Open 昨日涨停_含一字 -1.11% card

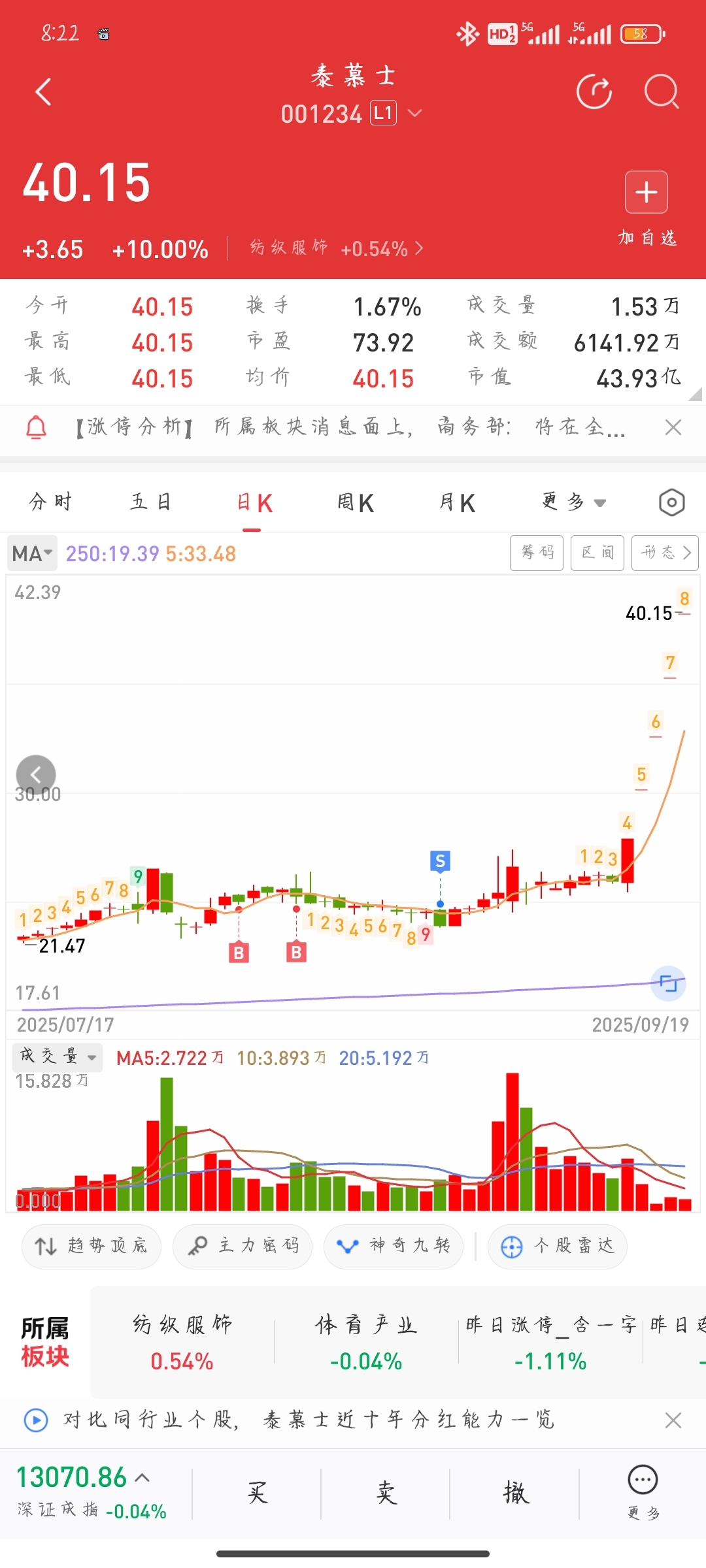click(550, 1343)
